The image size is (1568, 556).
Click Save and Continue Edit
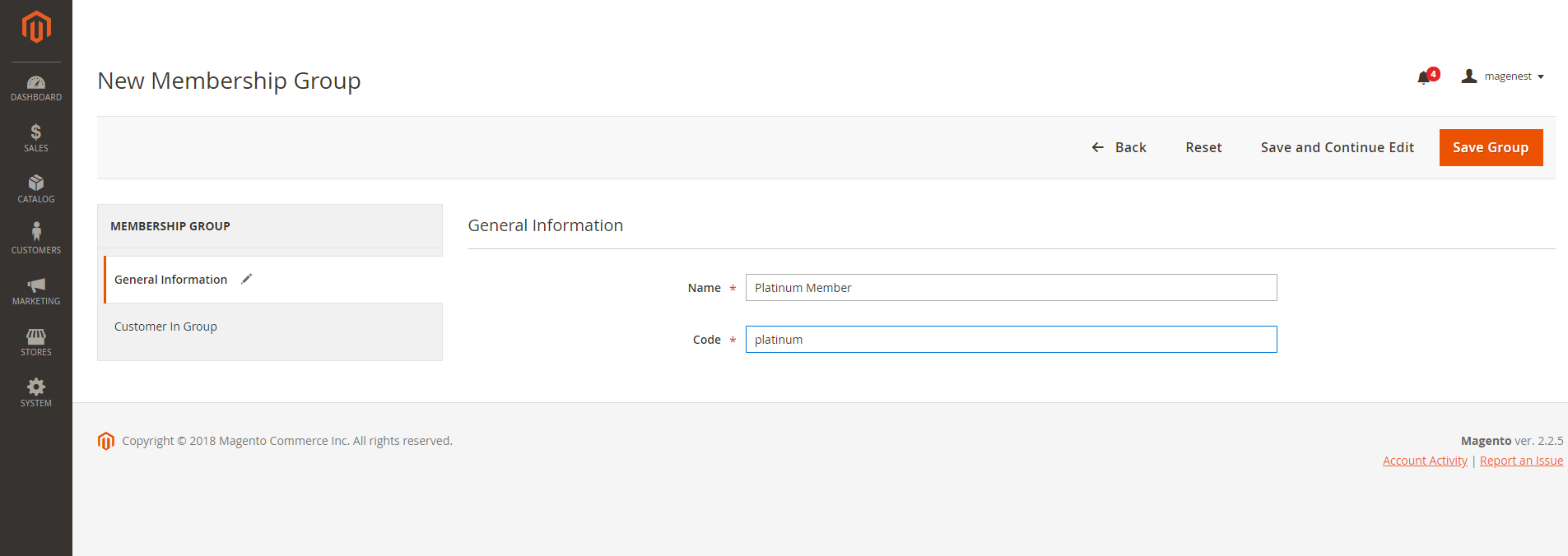pos(1337,147)
